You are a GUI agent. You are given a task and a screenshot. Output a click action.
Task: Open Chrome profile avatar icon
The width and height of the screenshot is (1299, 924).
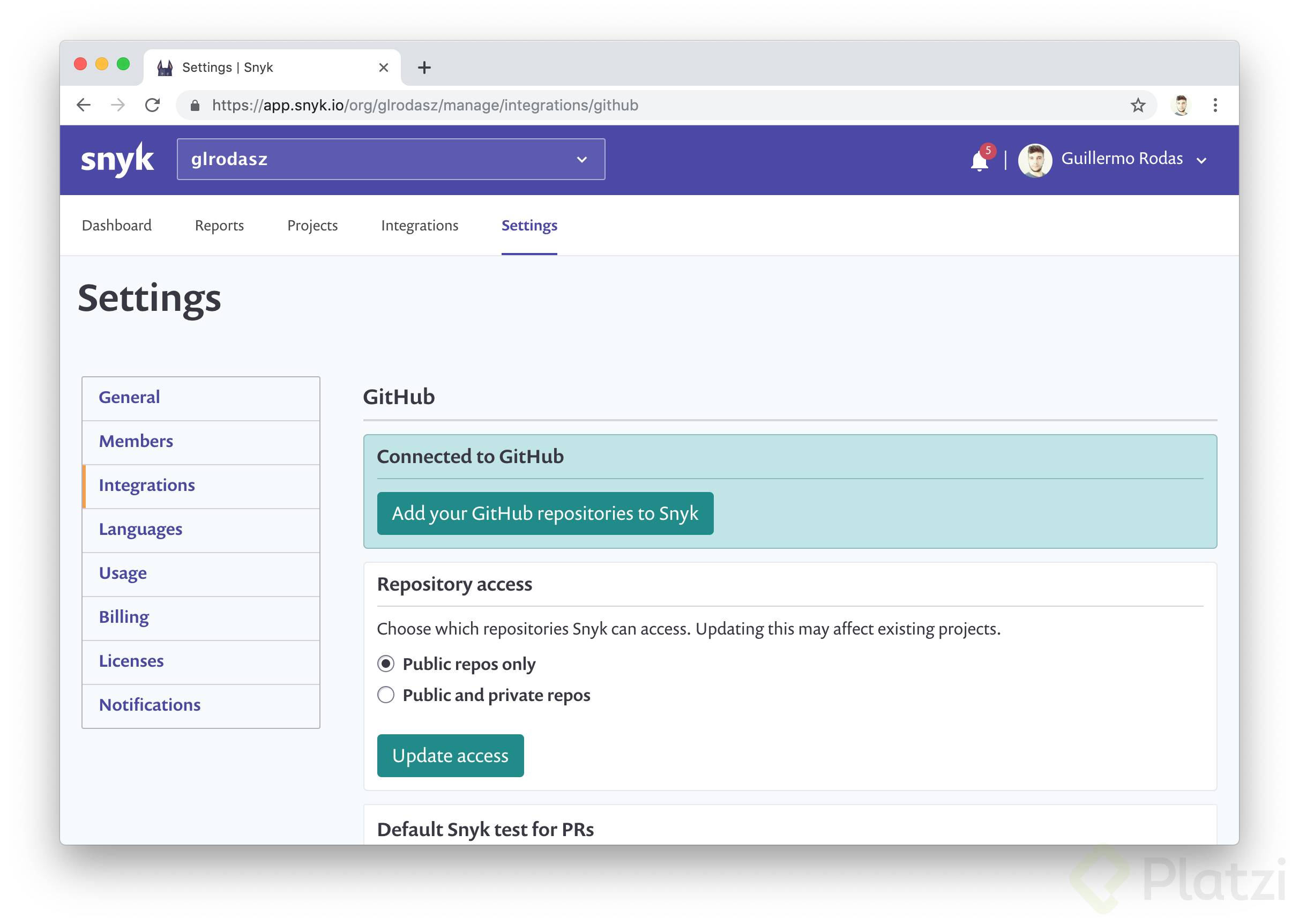click(1181, 105)
